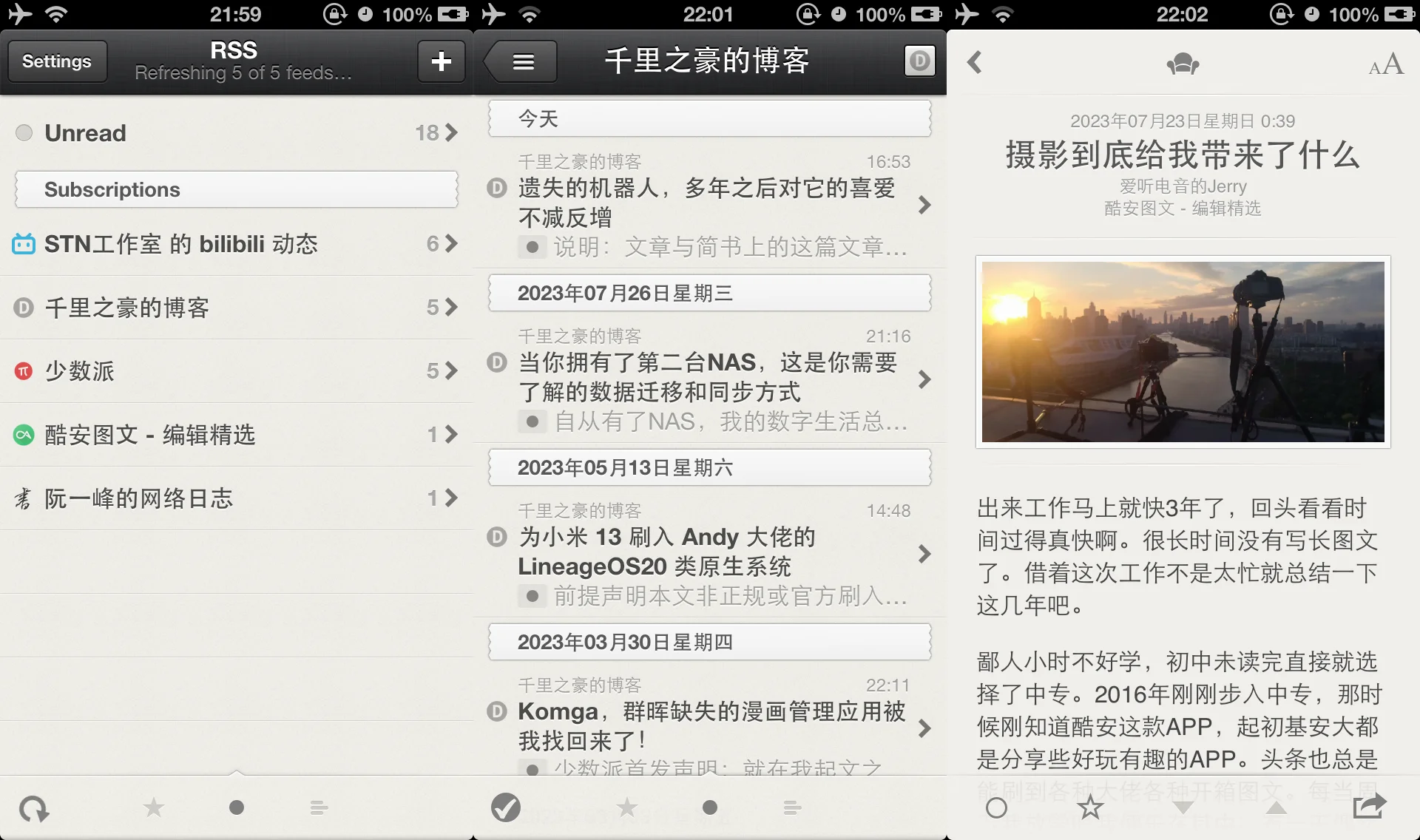Tap the sunset camera photo thumbnail
The image size is (1420, 840).
[1183, 352]
